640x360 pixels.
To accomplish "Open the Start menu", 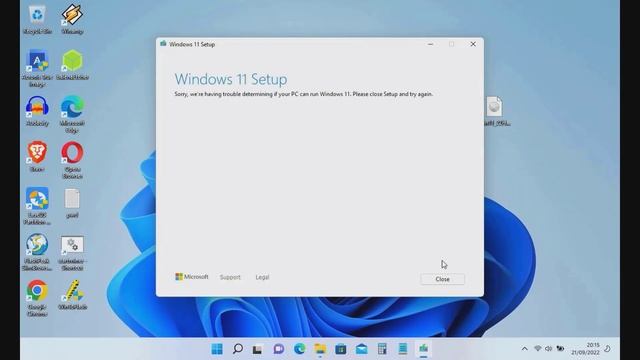I will click(x=217, y=349).
